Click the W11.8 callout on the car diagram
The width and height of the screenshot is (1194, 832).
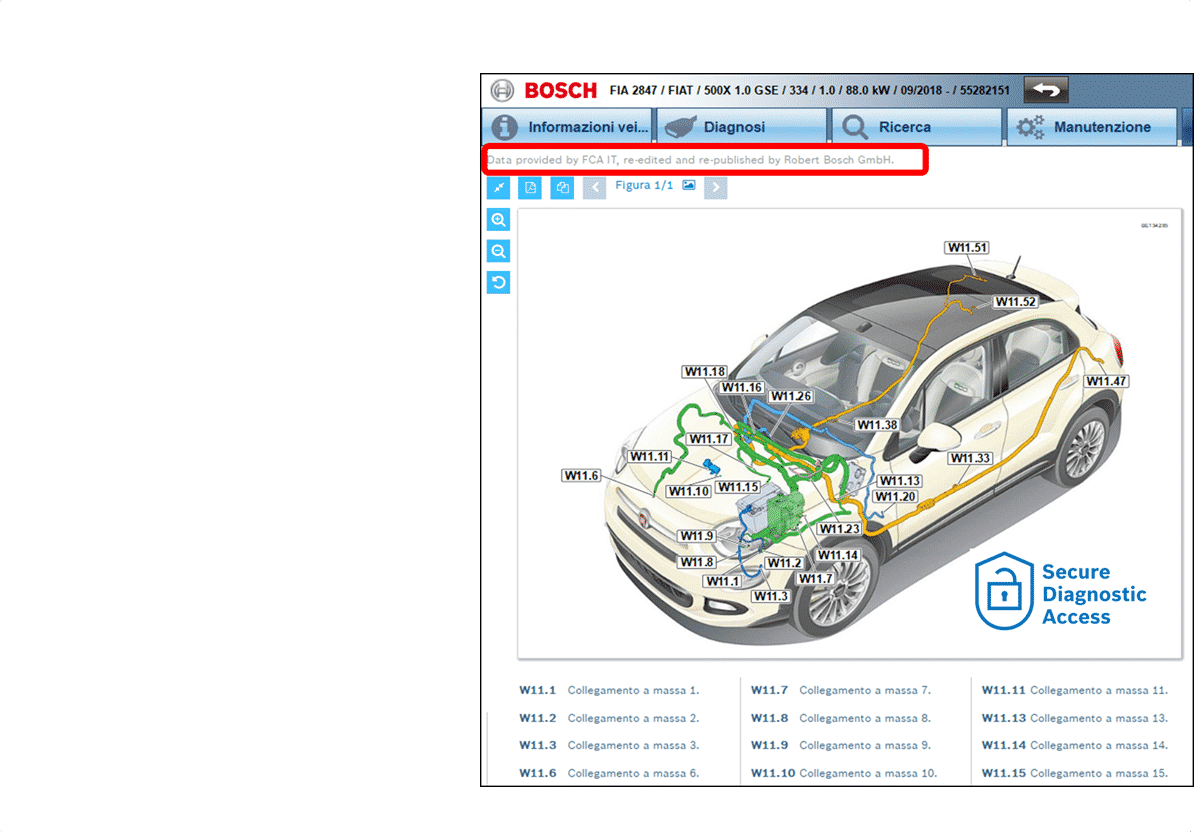[x=697, y=563]
